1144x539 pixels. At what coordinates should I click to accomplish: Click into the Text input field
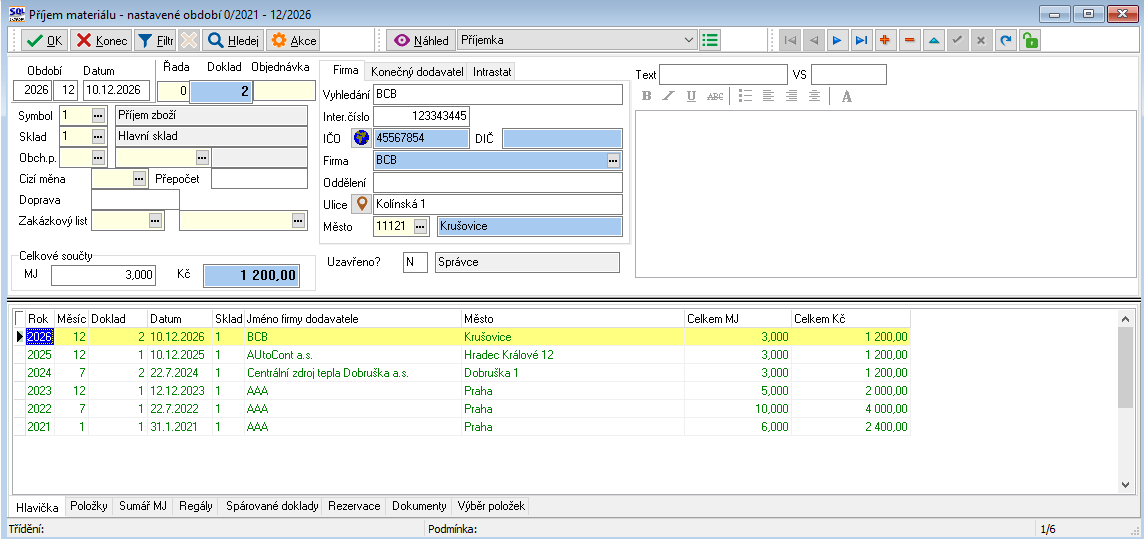(724, 74)
